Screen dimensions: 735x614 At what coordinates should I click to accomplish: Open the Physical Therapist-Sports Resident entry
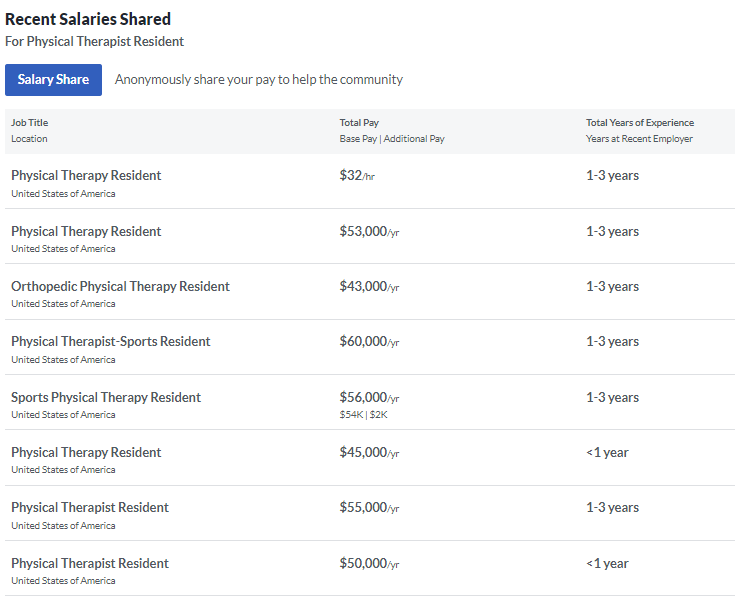(x=110, y=341)
